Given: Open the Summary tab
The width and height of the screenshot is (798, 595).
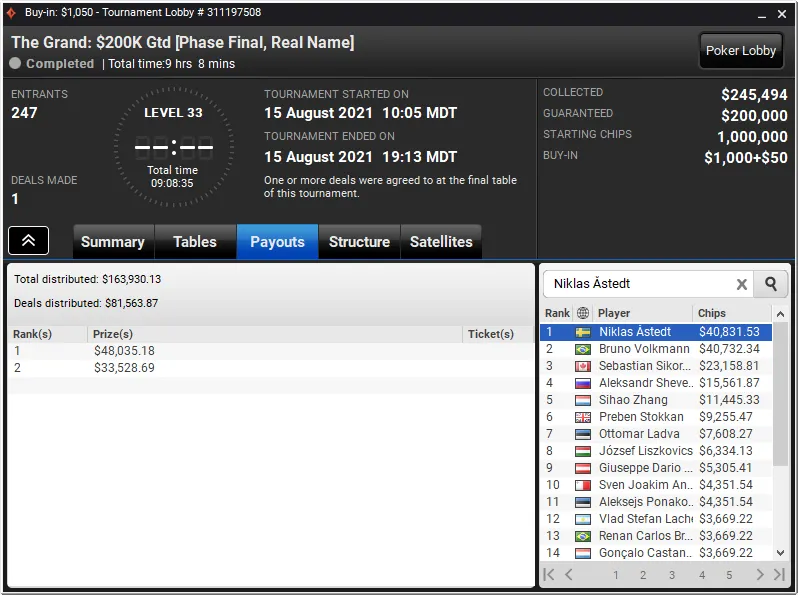Looking at the screenshot, I should 113,242.
